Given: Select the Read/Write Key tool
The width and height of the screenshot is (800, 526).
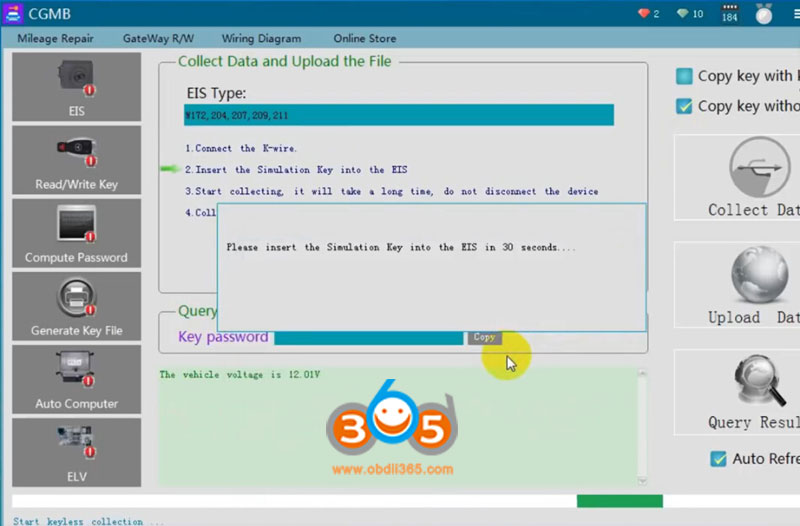Looking at the screenshot, I should pos(76,160).
